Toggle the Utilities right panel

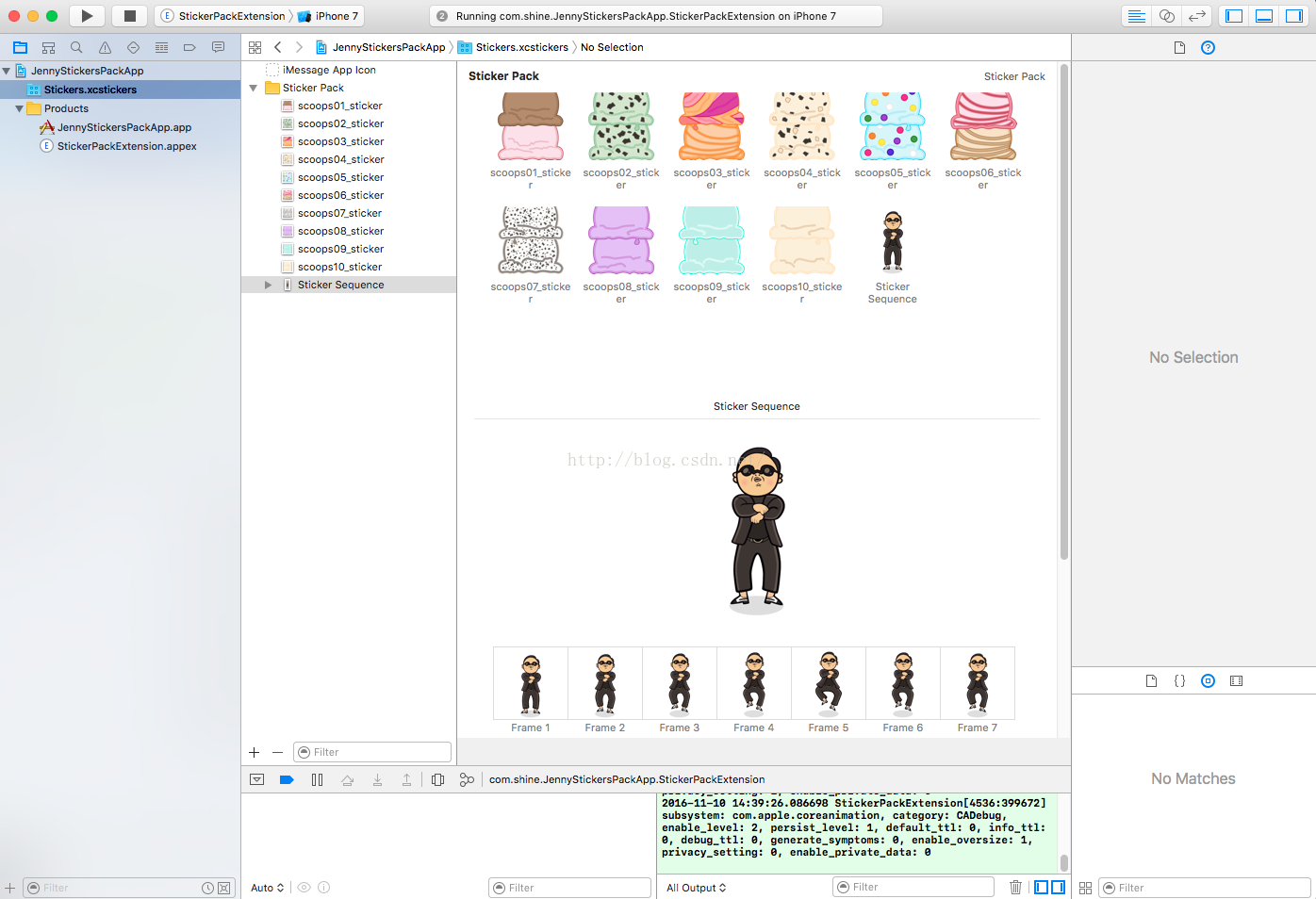(x=1294, y=16)
